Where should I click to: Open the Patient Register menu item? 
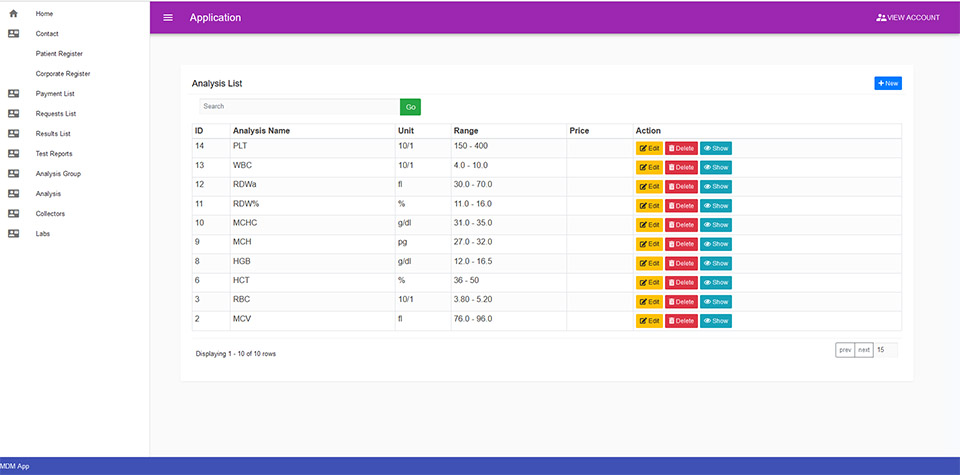point(59,54)
